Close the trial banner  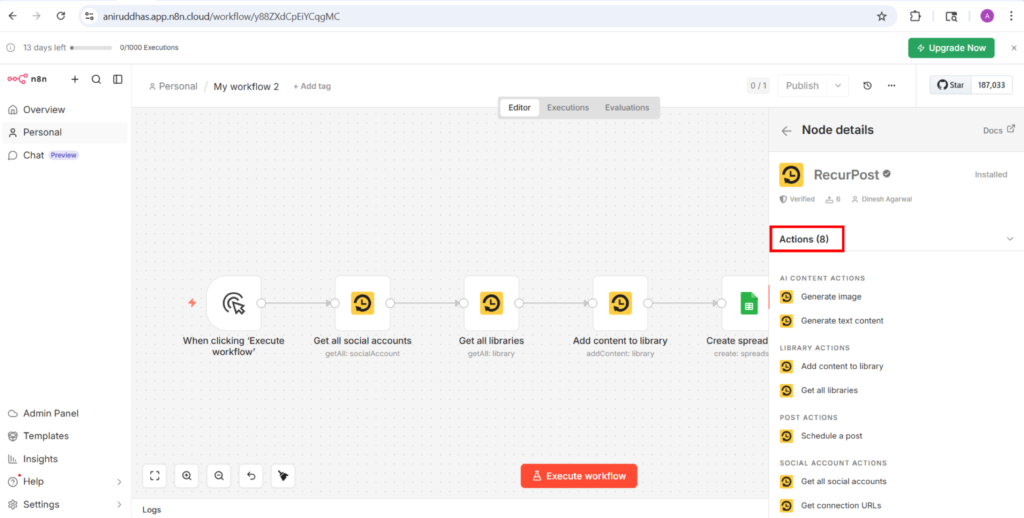click(1014, 48)
